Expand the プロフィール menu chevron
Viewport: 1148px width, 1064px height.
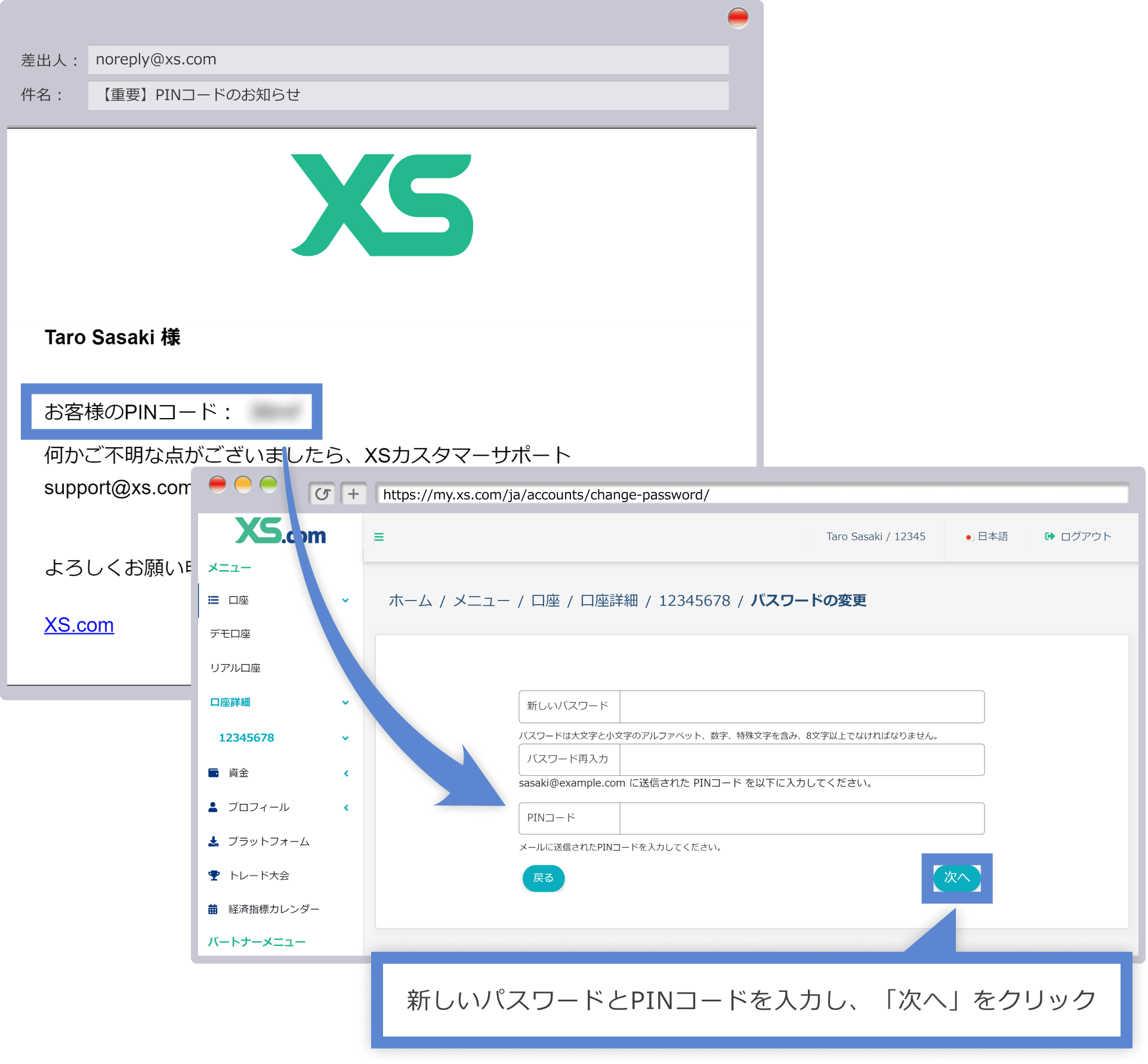(x=346, y=808)
